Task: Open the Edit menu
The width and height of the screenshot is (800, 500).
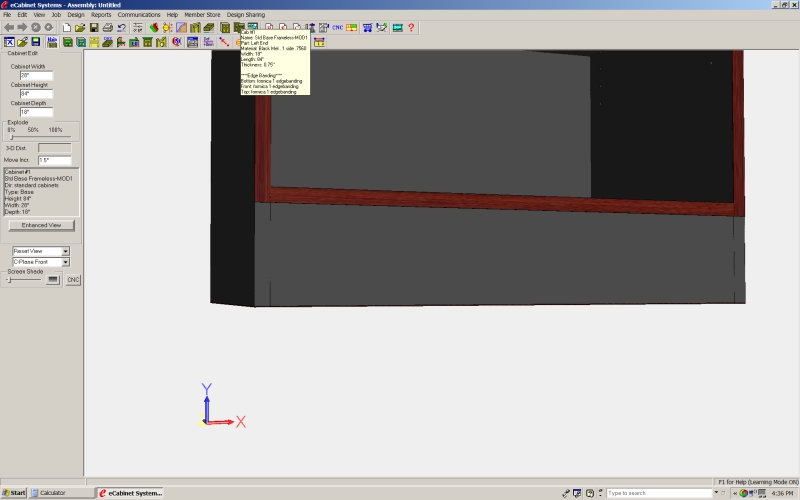Action: [22, 15]
